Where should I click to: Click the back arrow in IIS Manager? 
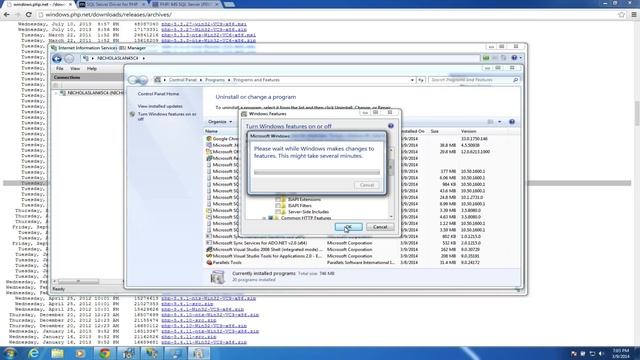pos(57,58)
